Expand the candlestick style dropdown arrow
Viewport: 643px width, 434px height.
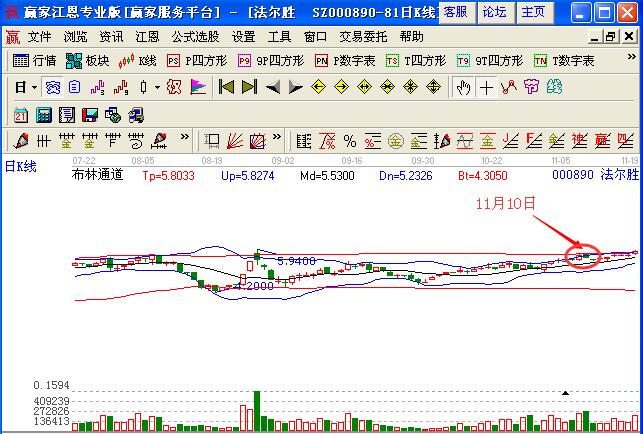click(158, 87)
